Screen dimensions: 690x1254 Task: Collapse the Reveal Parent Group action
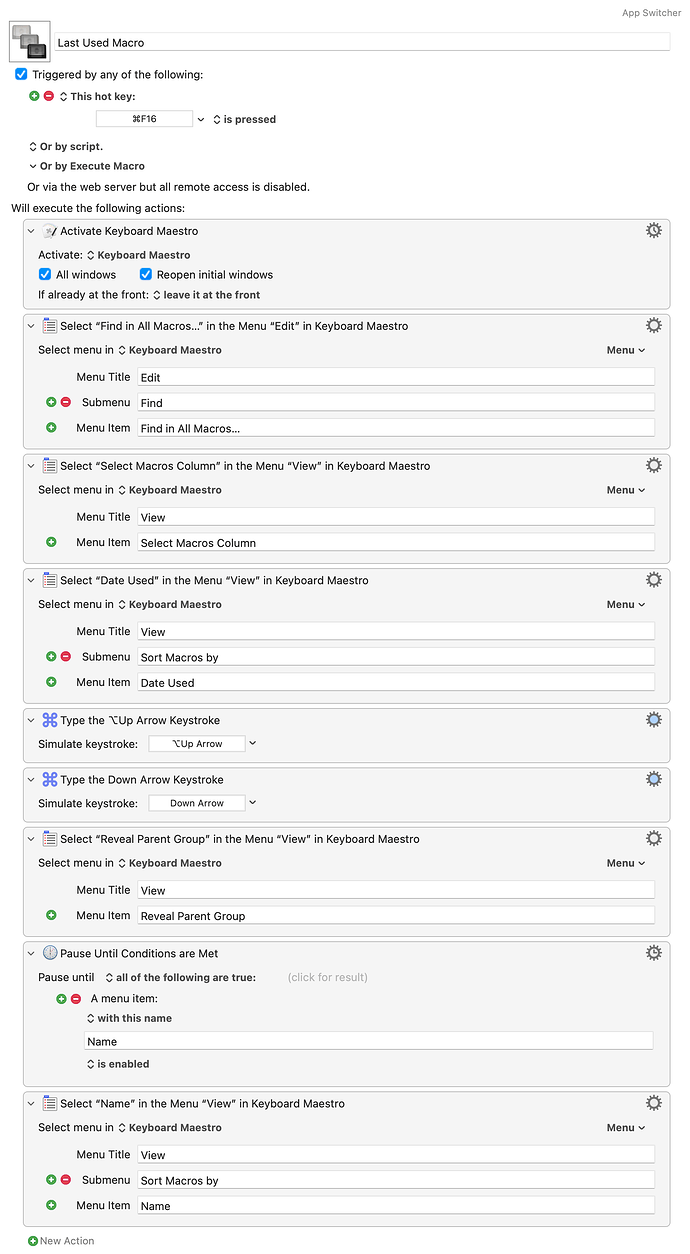[31, 839]
